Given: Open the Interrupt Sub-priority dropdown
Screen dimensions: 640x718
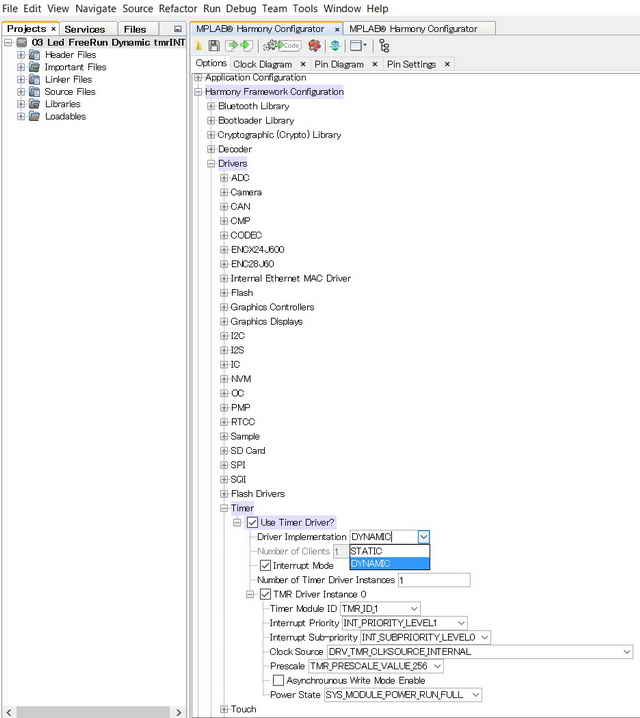Looking at the screenshot, I should click(484, 637).
